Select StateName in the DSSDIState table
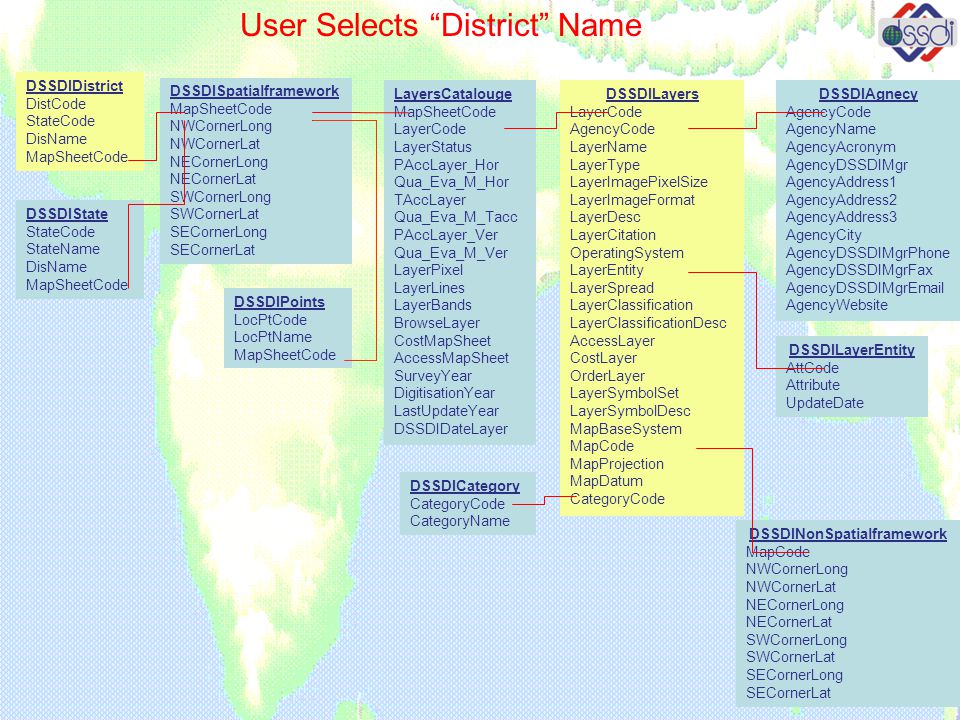The width and height of the screenshot is (960, 720). (62, 249)
